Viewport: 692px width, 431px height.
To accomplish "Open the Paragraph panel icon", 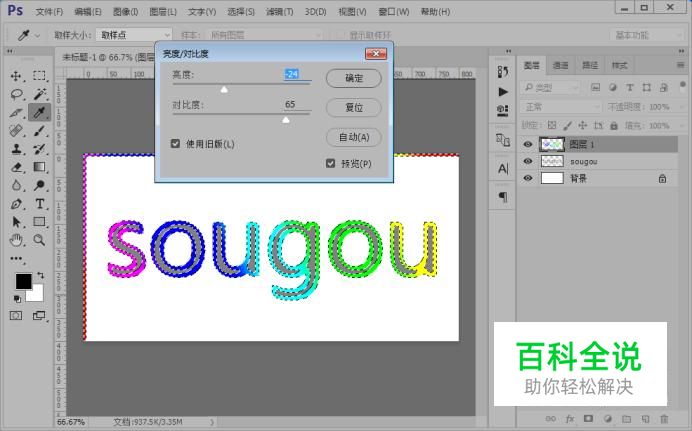I will tap(503, 197).
